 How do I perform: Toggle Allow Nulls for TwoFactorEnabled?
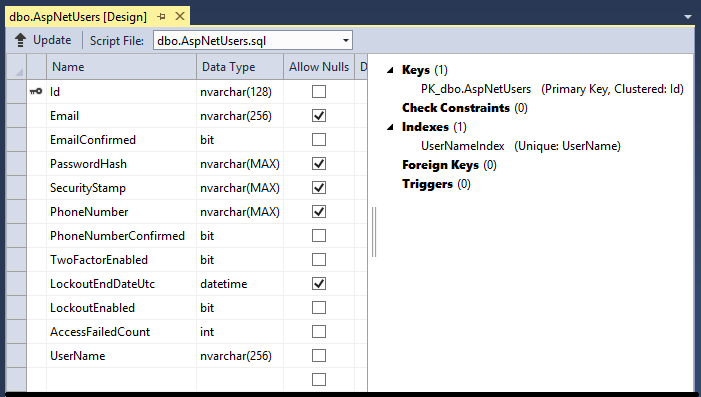point(319,260)
